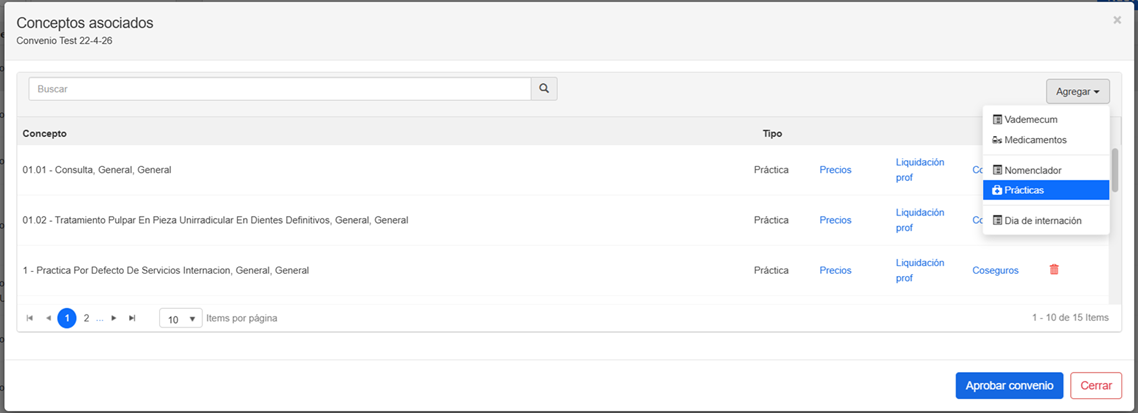Click the Aprobar convenio button
The width and height of the screenshot is (1138, 413).
[x=1010, y=385]
